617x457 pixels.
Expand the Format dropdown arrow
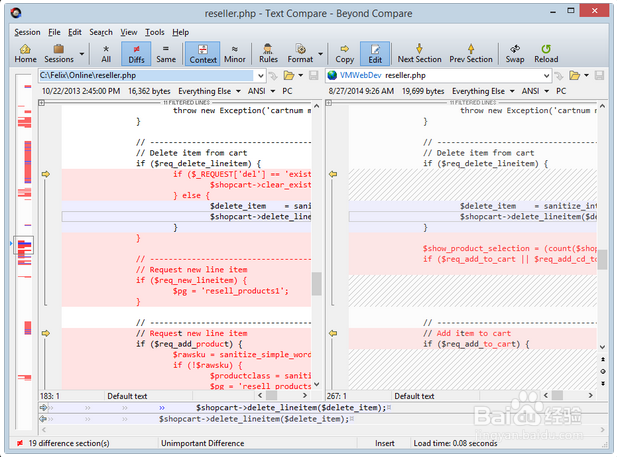320,54
